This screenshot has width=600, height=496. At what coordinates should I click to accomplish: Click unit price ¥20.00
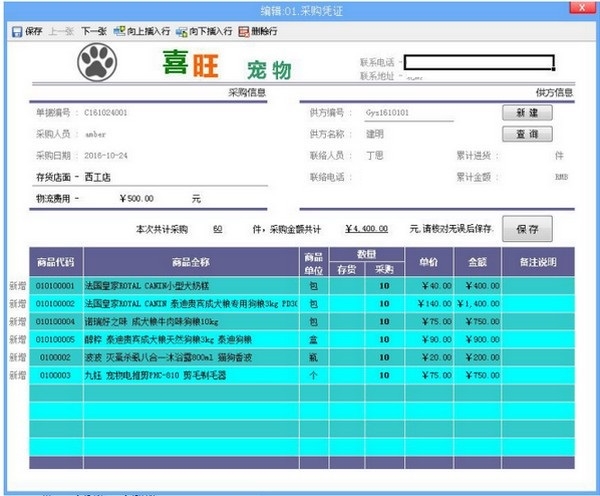pyautogui.click(x=437, y=357)
